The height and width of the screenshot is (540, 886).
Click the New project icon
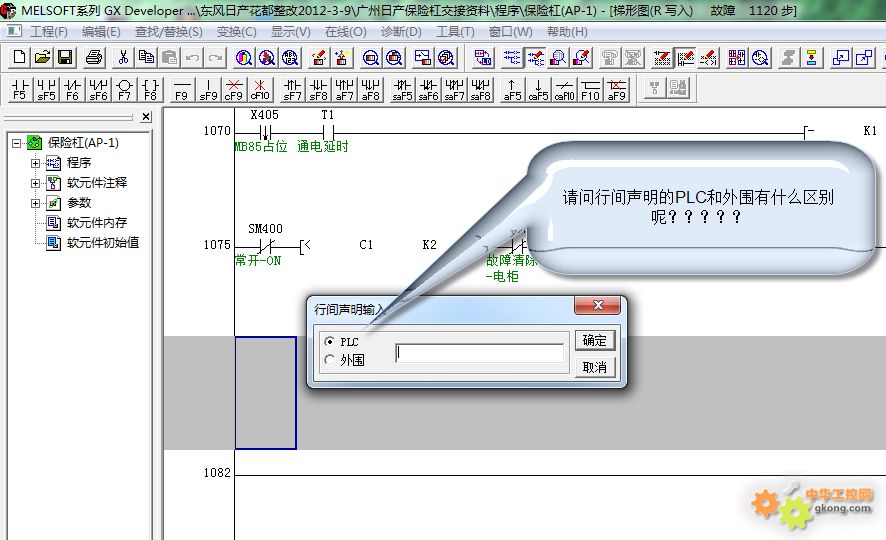[x=19, y=57]
